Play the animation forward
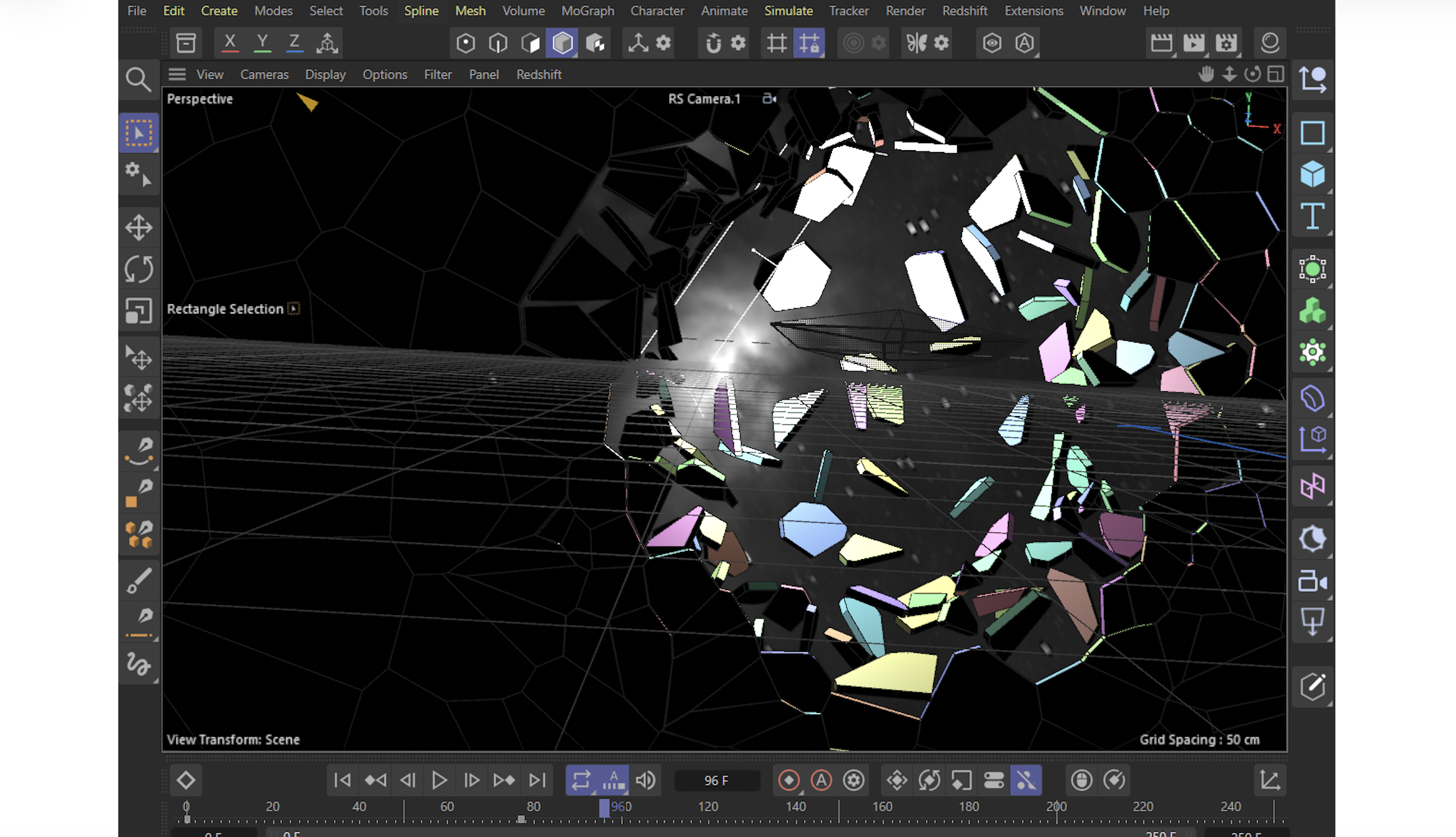The height and width of the screenshot is (837, 1456). click(439, 780)
